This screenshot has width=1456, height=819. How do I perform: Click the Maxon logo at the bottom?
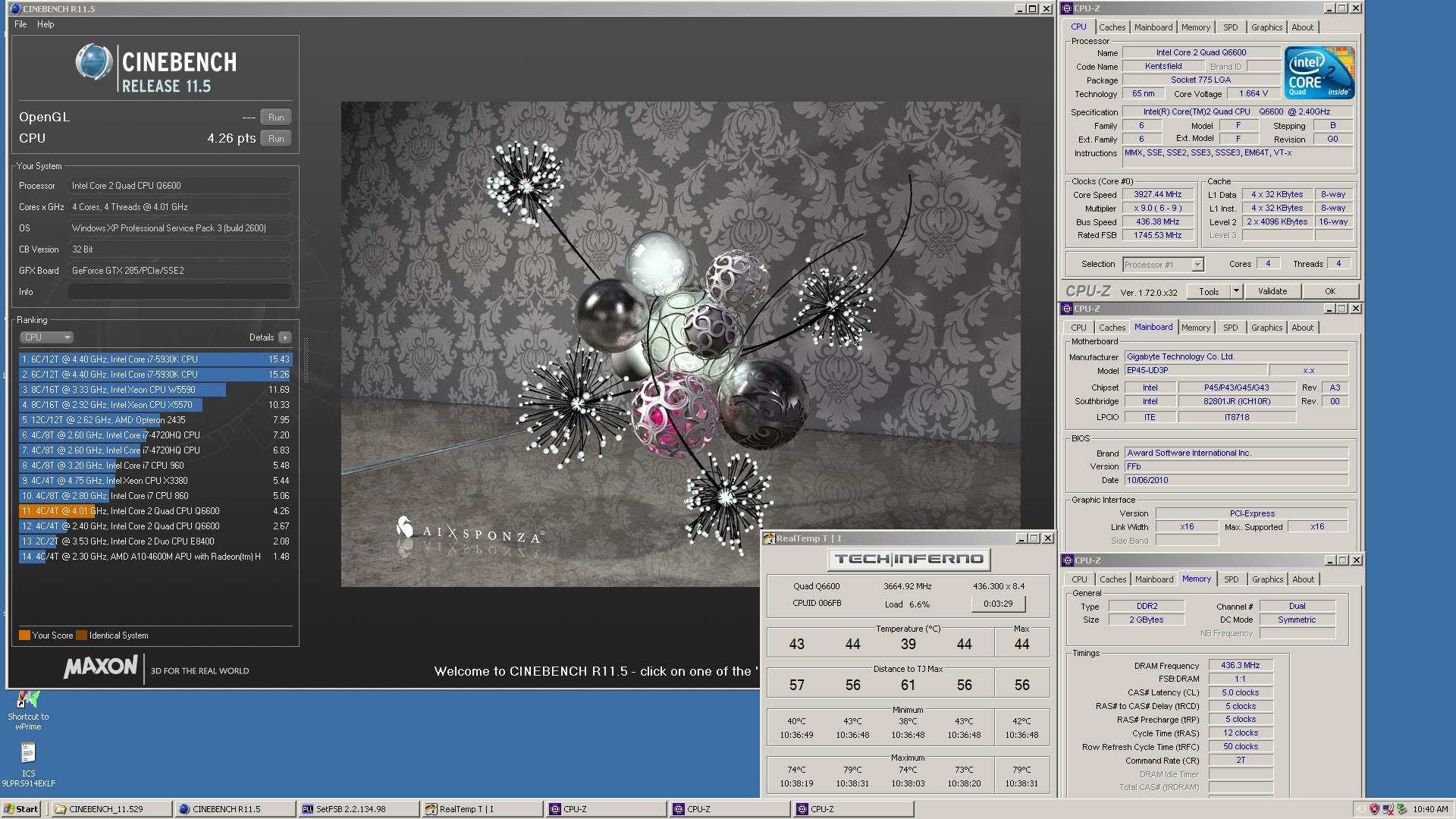click(x=100, y=667)
